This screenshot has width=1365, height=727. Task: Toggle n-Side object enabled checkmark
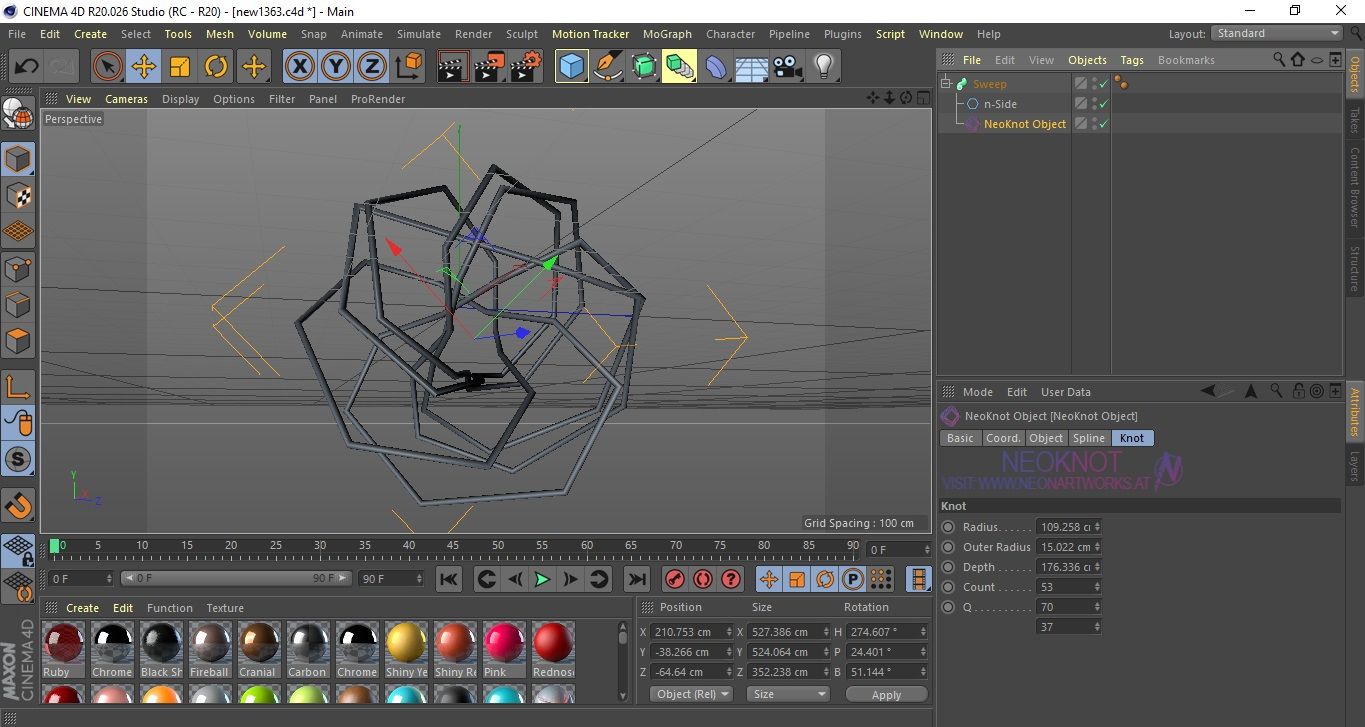[x=1103, y=104]
